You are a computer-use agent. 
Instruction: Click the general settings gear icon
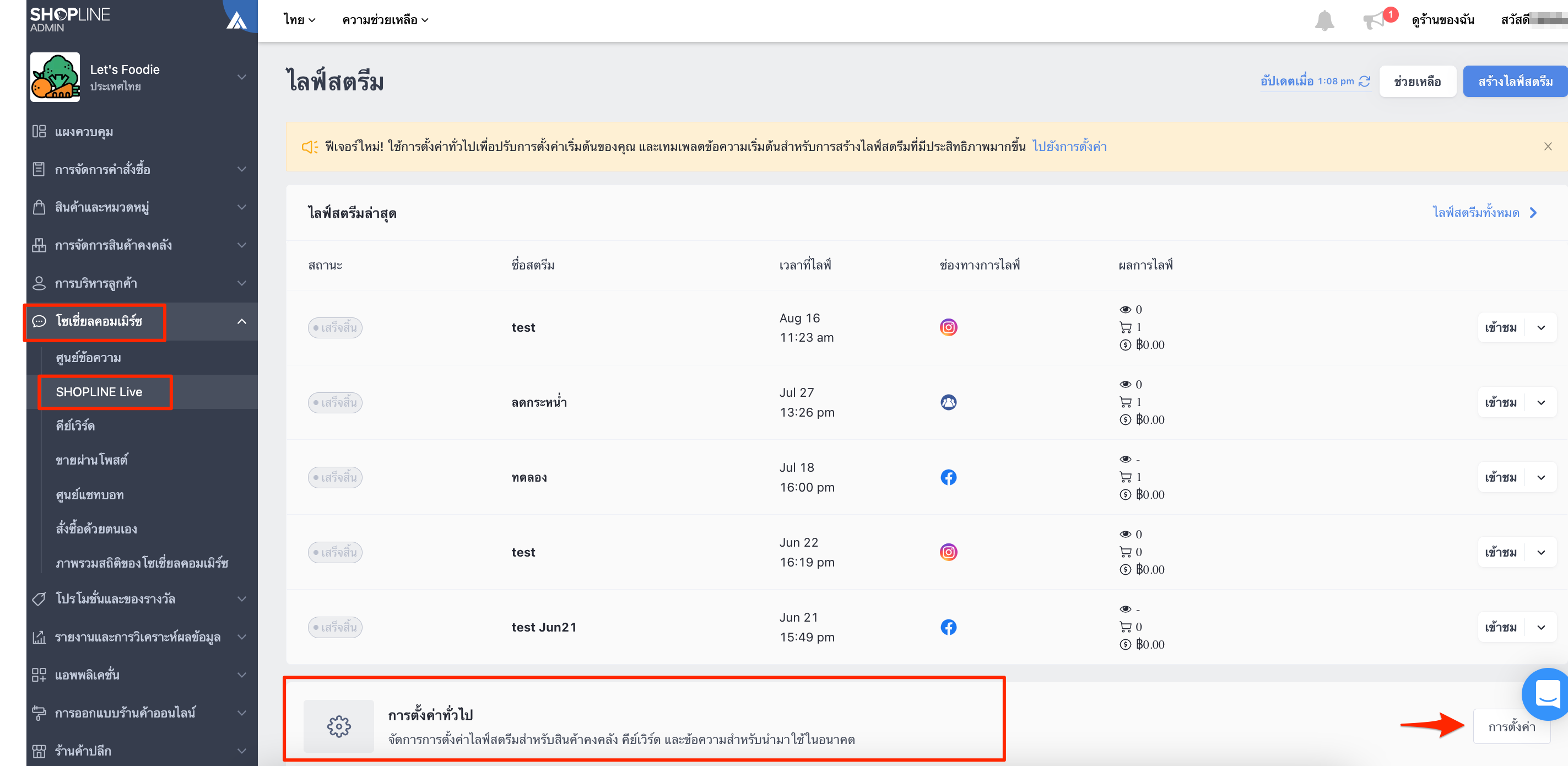pyautogui.click(x=339, y=726)
